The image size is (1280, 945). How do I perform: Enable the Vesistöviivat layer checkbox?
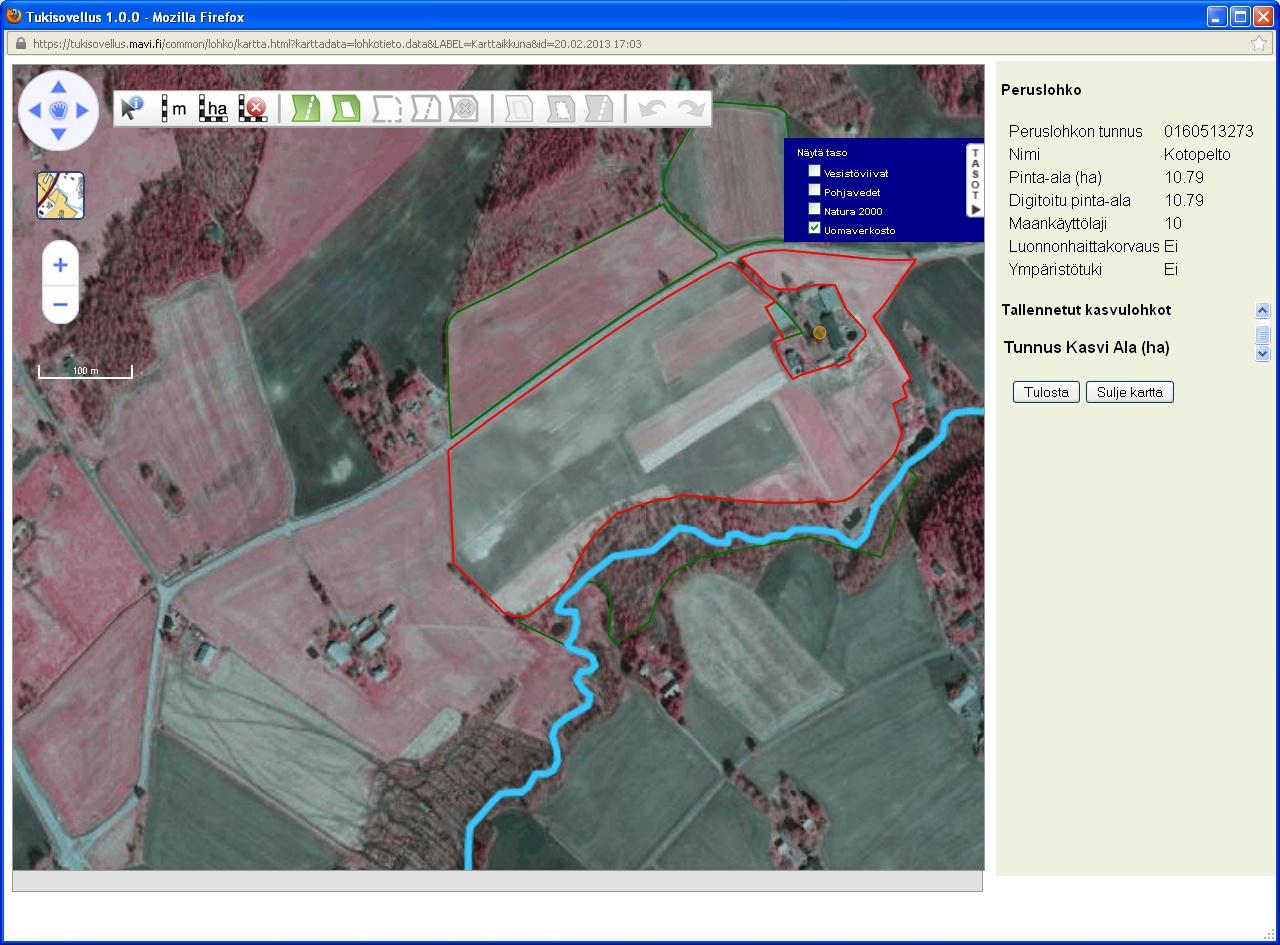click(815, 171)
